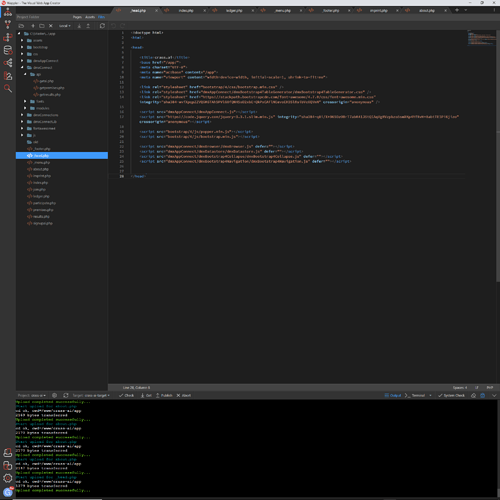Click the Publish button
The width and height of the screenshot is (500, 500).
click(x=164, y=395)
